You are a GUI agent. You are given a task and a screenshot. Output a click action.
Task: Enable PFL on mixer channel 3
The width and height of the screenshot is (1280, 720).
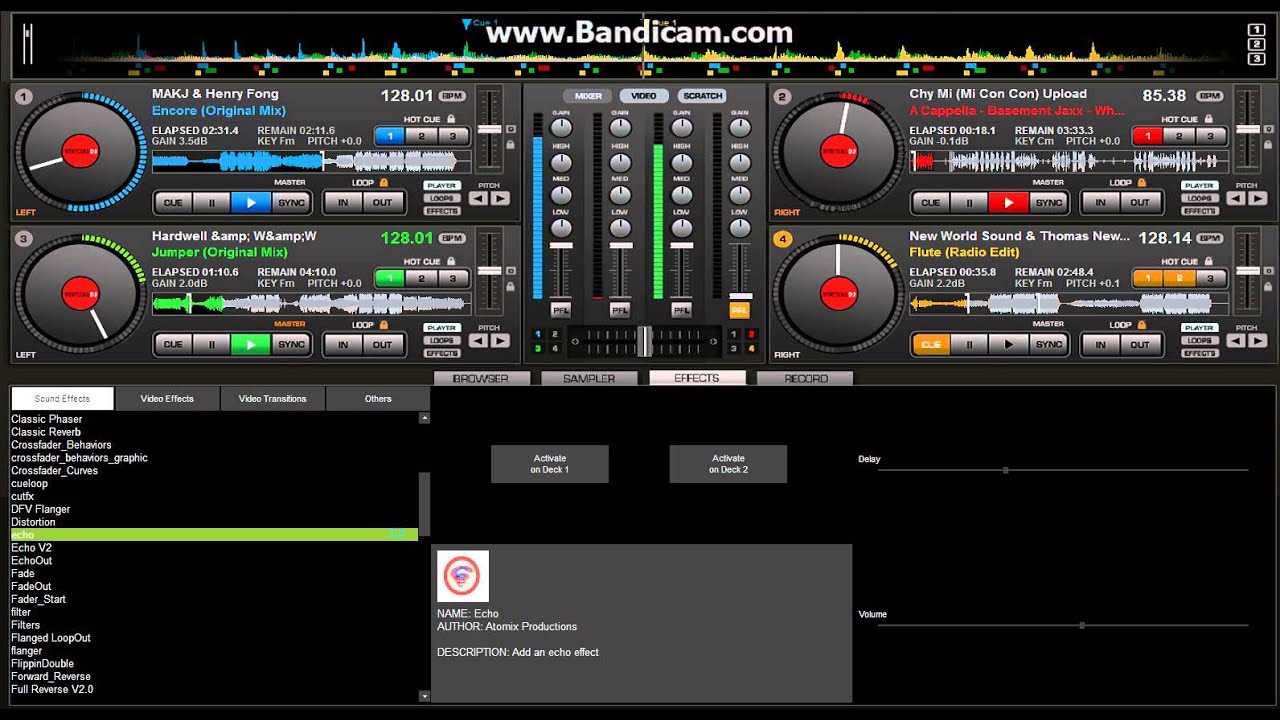(x=681, y=310)
